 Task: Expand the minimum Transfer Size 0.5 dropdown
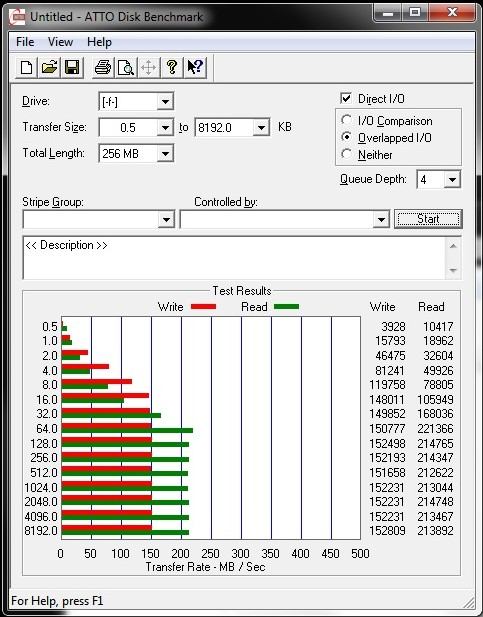(165, 127)
